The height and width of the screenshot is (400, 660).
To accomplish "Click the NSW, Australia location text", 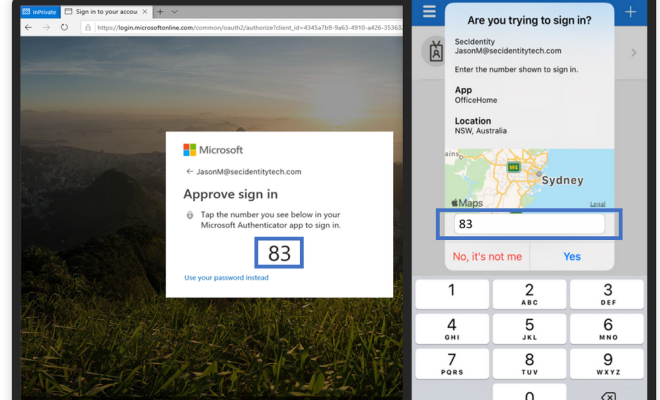I will coord(480,131).
